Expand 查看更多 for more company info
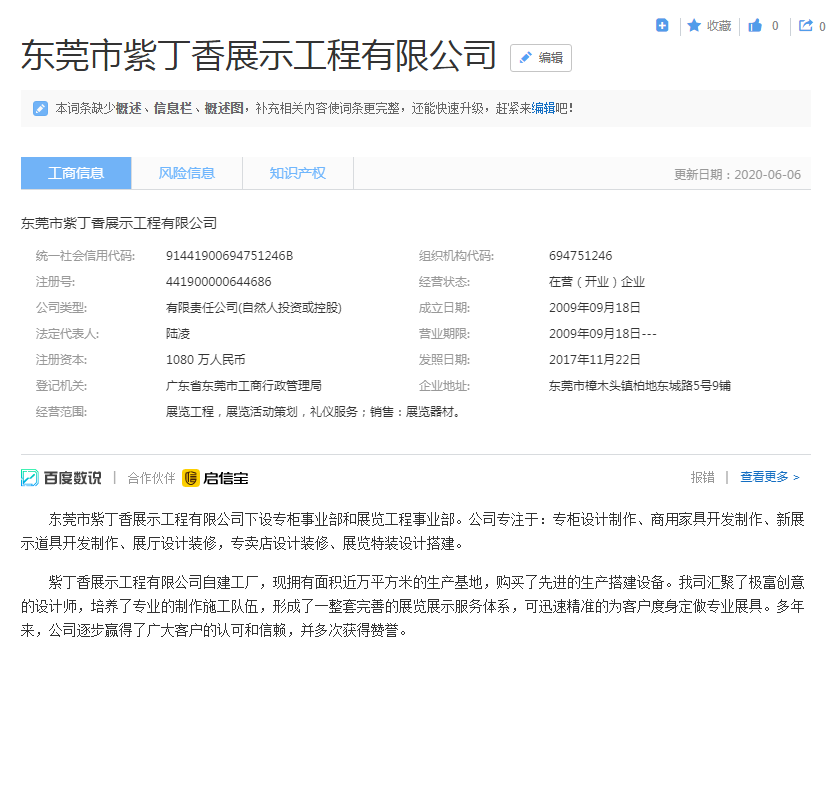This screenshot has height=799, width=832. pos(769,477)
